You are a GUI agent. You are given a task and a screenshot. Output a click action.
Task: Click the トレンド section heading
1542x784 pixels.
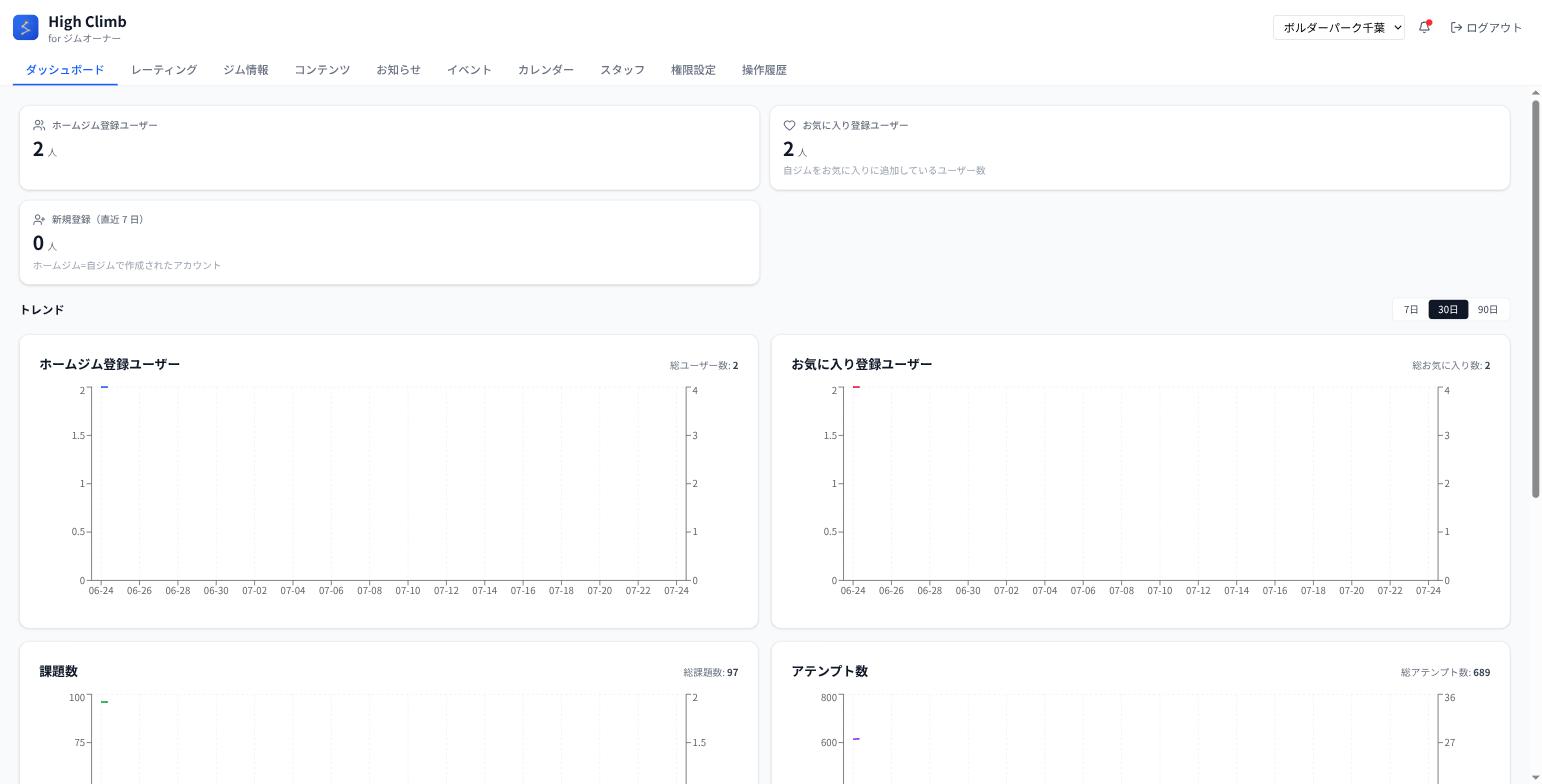tap(42, 310)
